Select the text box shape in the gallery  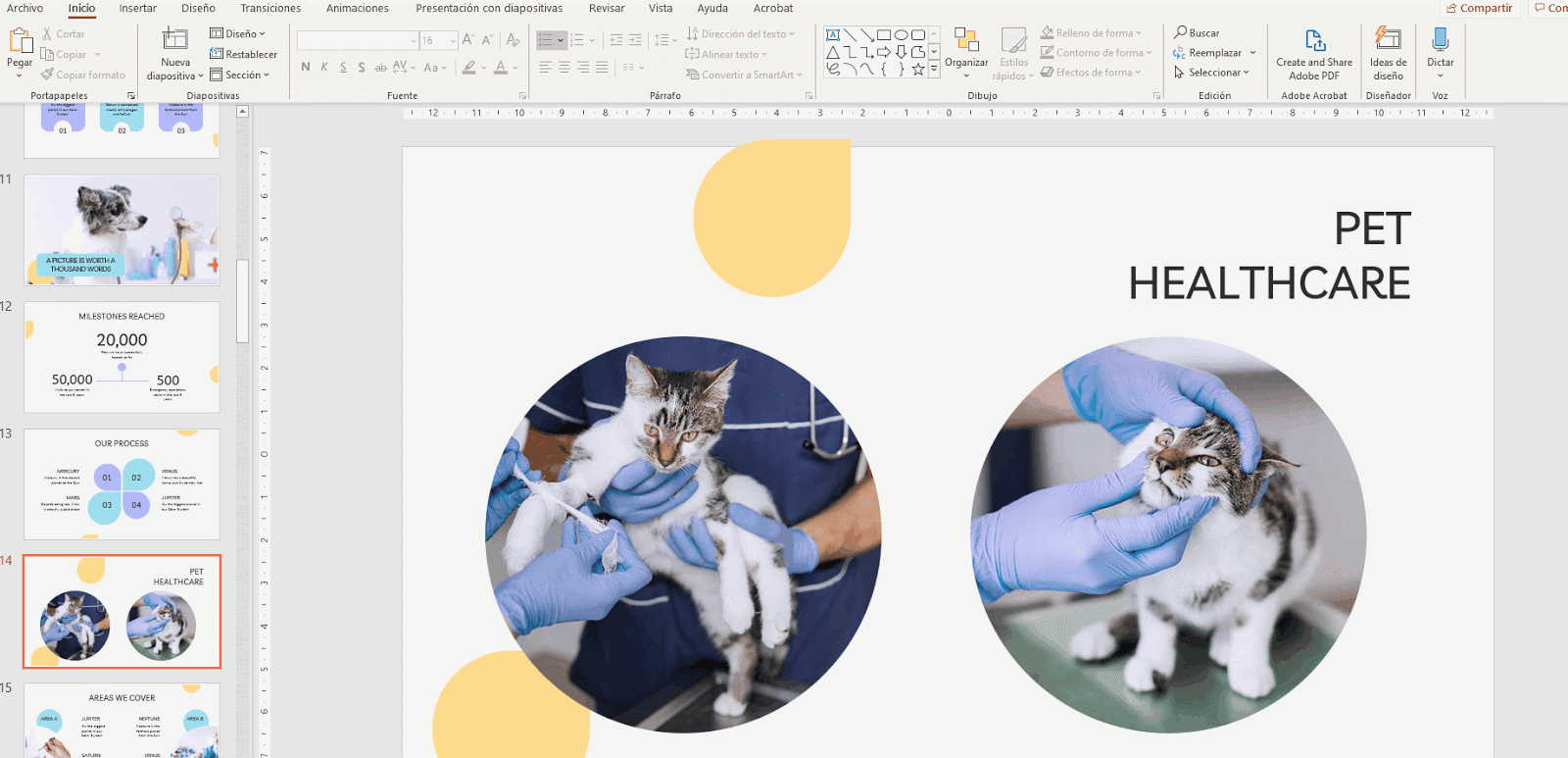pos(833,35)
